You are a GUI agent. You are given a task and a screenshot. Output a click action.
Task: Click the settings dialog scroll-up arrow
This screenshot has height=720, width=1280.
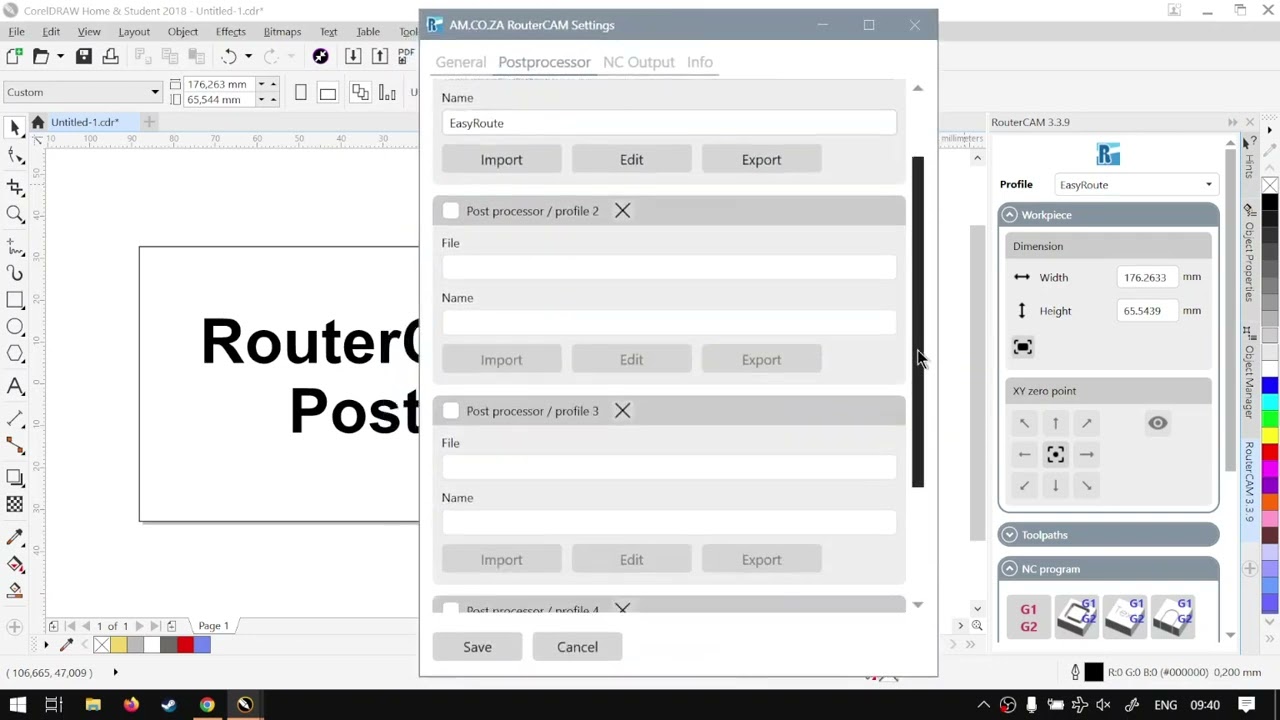click(x=917, y=89)
